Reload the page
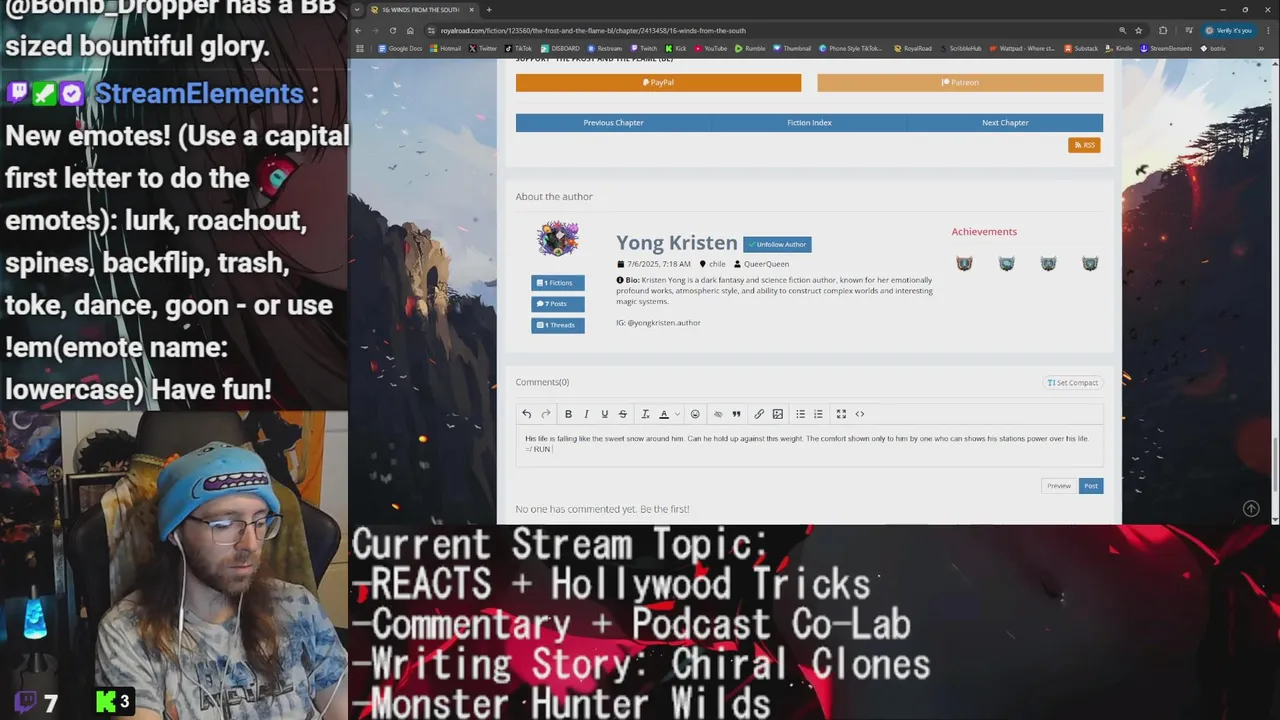This screenshot has width=1280, height=720. click(x=393, y=30)
